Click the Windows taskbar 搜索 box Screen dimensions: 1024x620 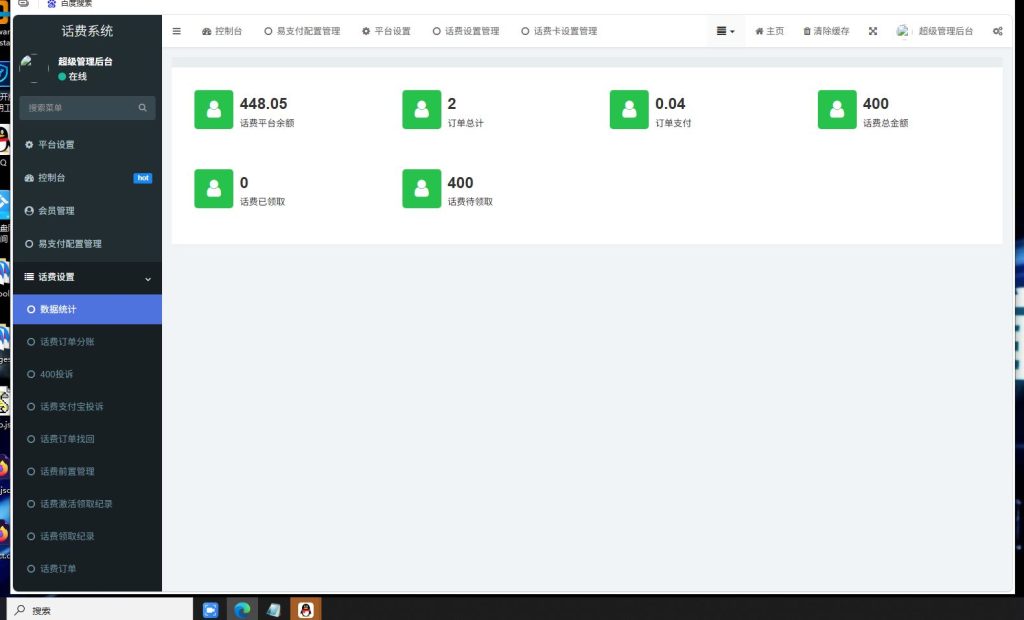click(101, 610)
